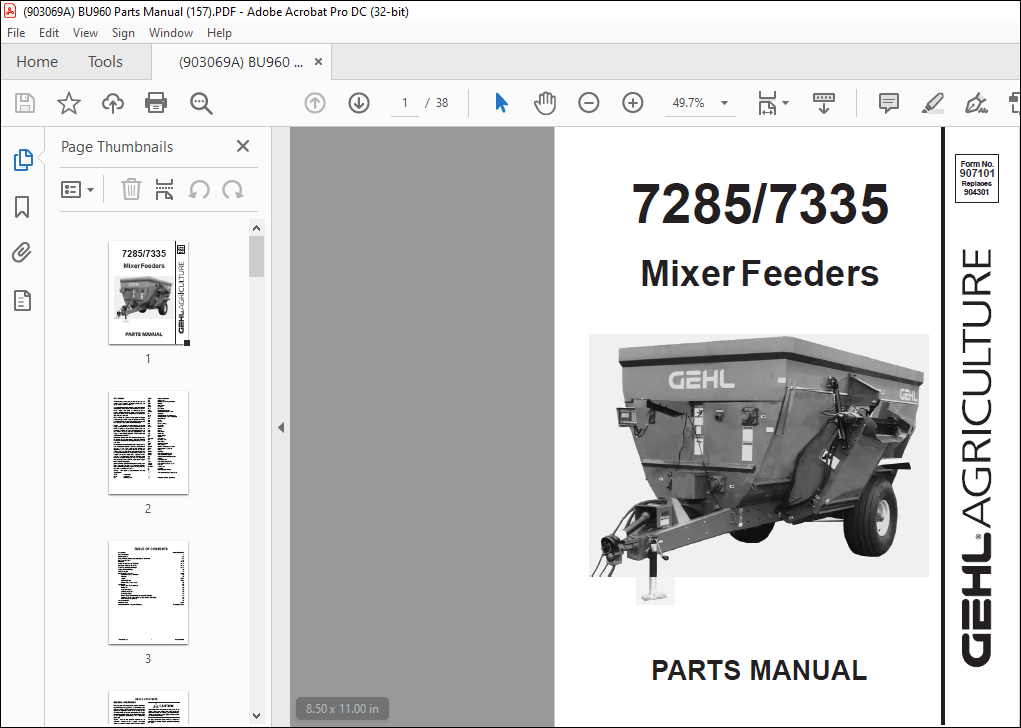Open the View menu
This screenshot has width=1021, height=728.
pos(85,33)
